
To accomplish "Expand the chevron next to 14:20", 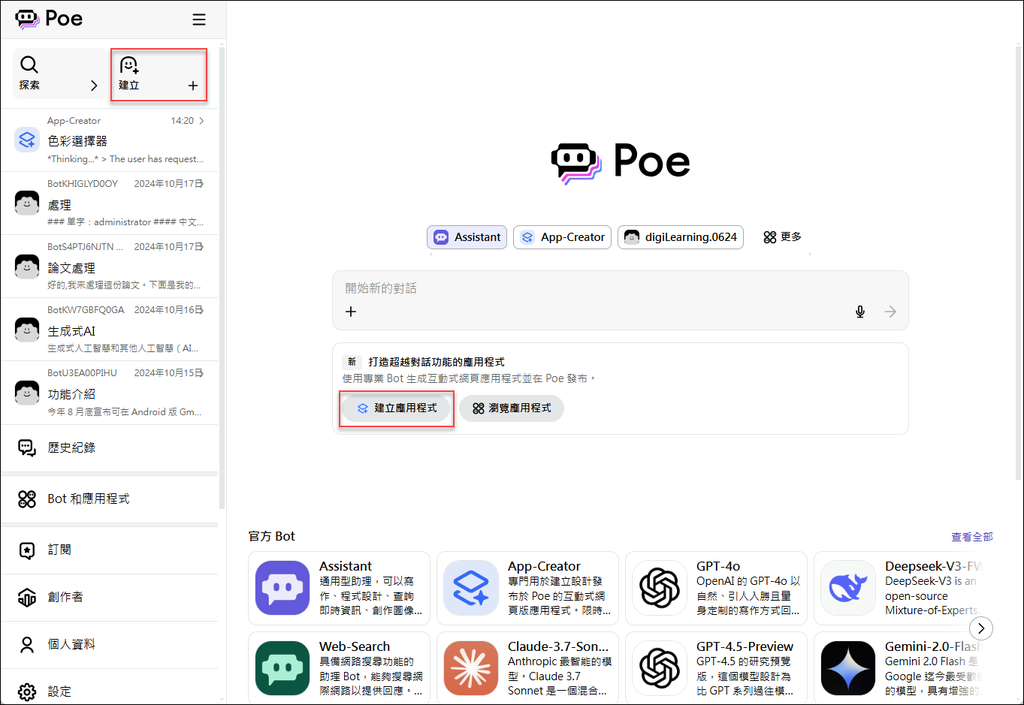I will (201, 121).
